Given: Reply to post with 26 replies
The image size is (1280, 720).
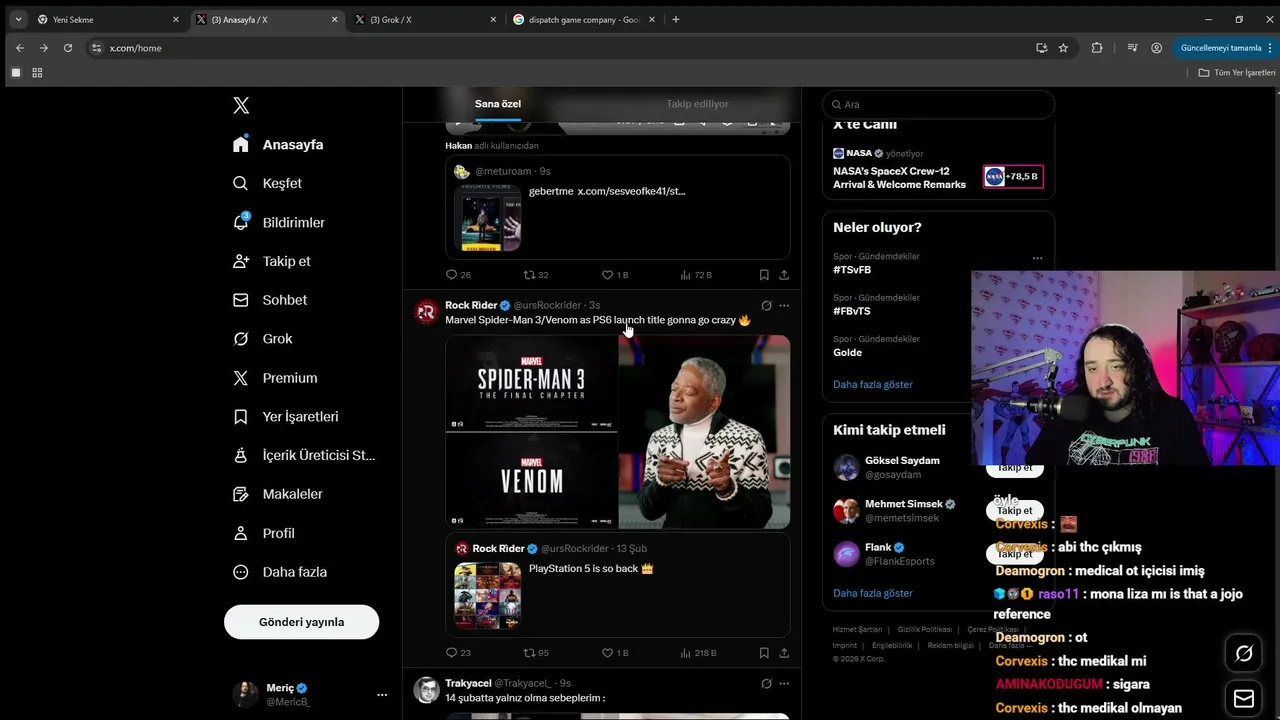Looking at the screenshot, I should click(x=458, y=275).
